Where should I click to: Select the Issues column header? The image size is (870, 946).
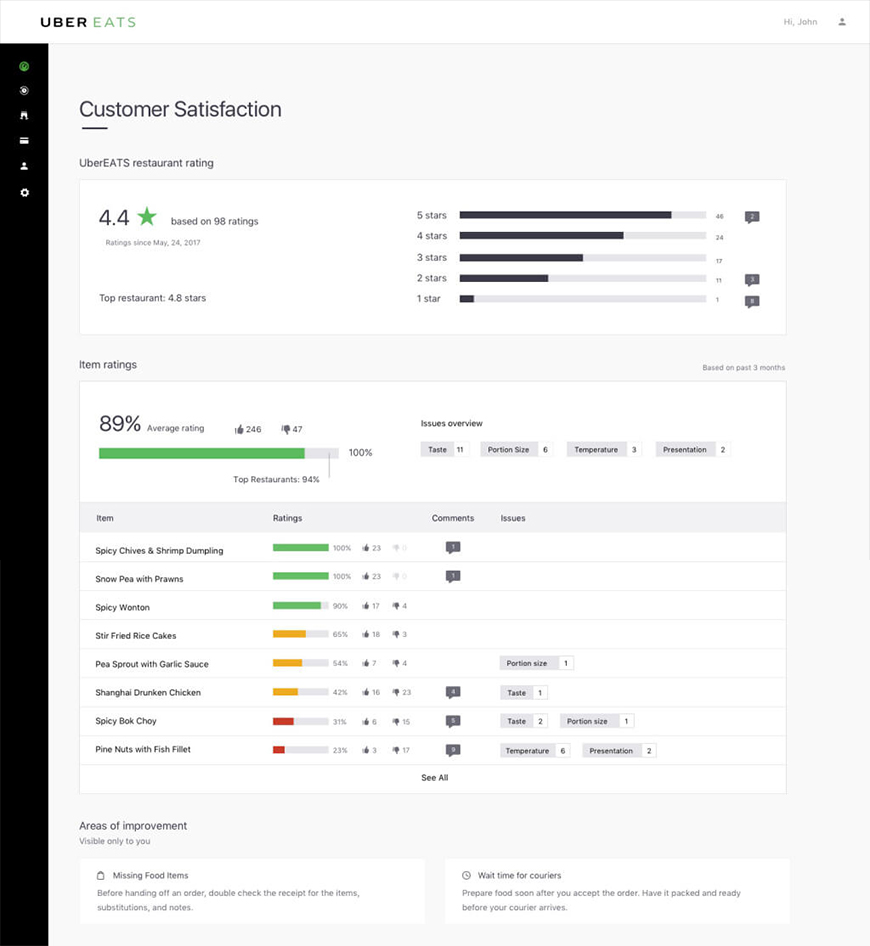(x=512, y=518)
